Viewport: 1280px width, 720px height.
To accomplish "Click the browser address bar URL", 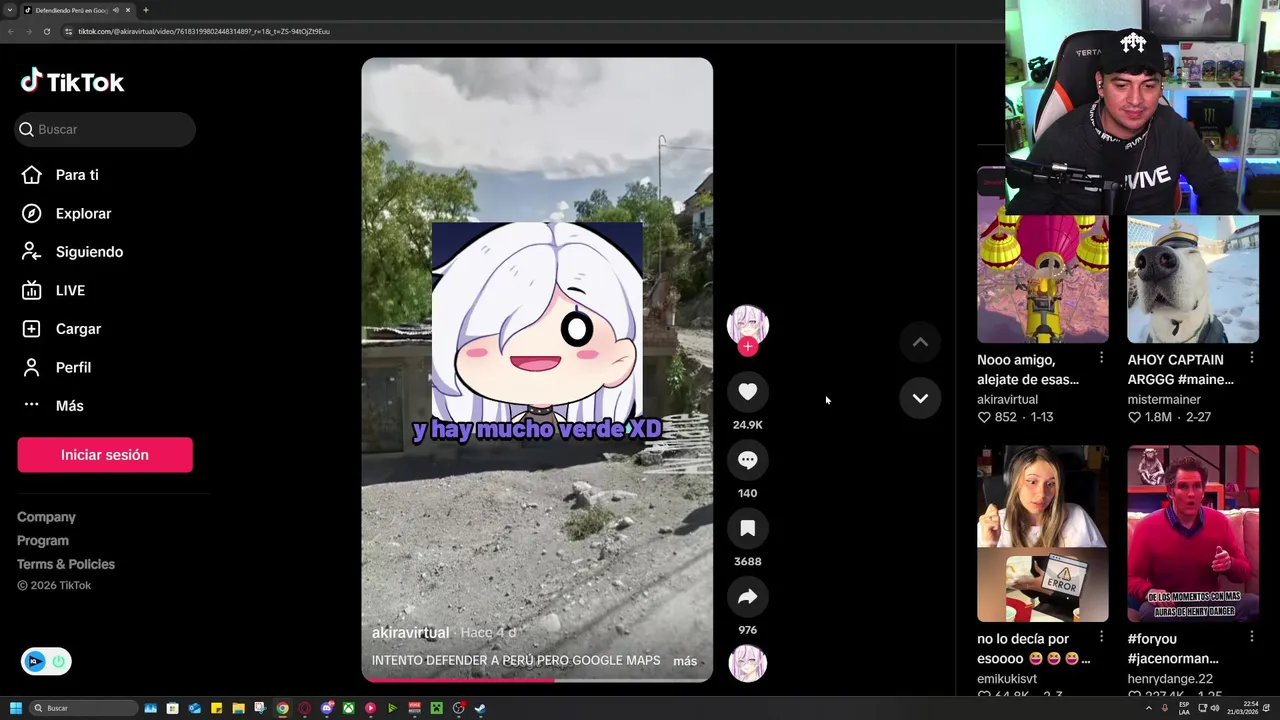I will click(204, 31).
